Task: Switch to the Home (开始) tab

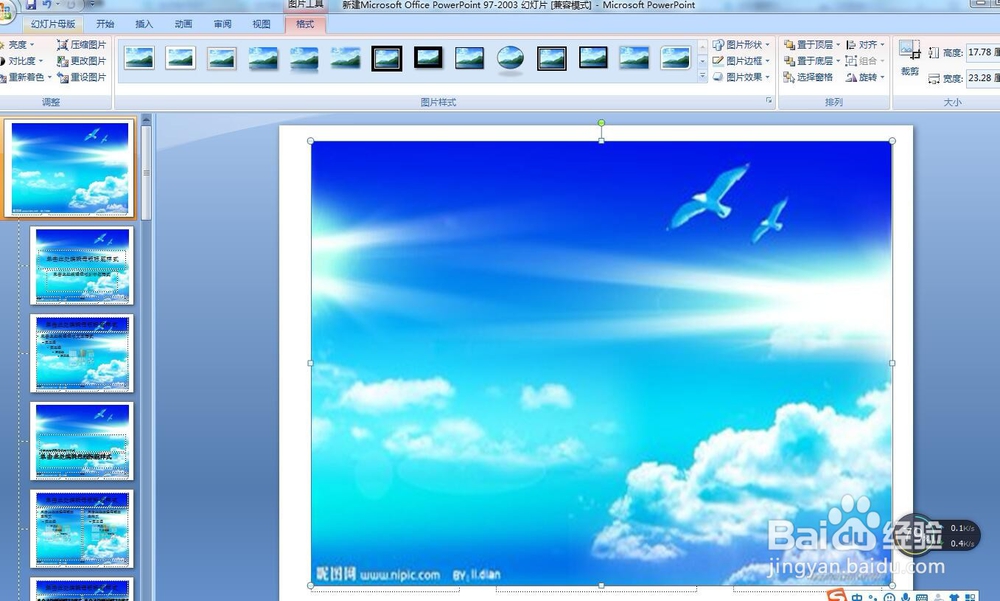Action: click(105, 24)
